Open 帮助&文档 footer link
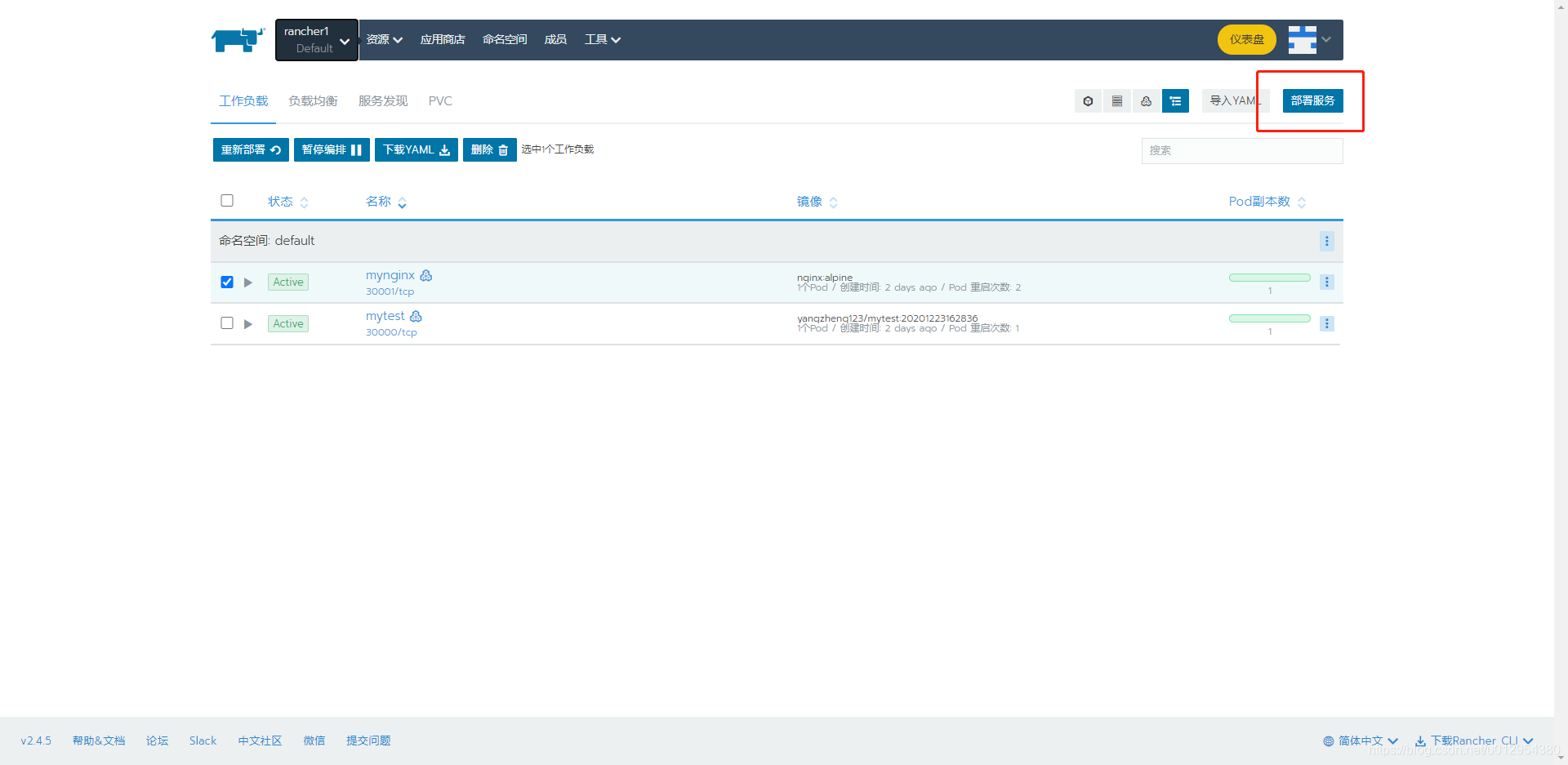Image resolution: width=1568 pixels, height=765 pixels. pos(99,741)
